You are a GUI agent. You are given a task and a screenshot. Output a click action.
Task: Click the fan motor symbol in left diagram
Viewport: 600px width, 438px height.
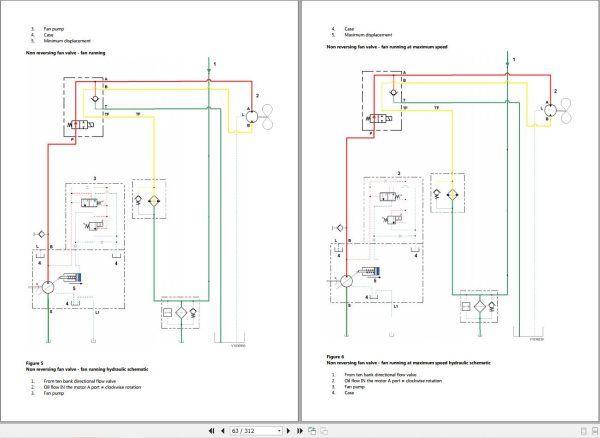point(251,116)
